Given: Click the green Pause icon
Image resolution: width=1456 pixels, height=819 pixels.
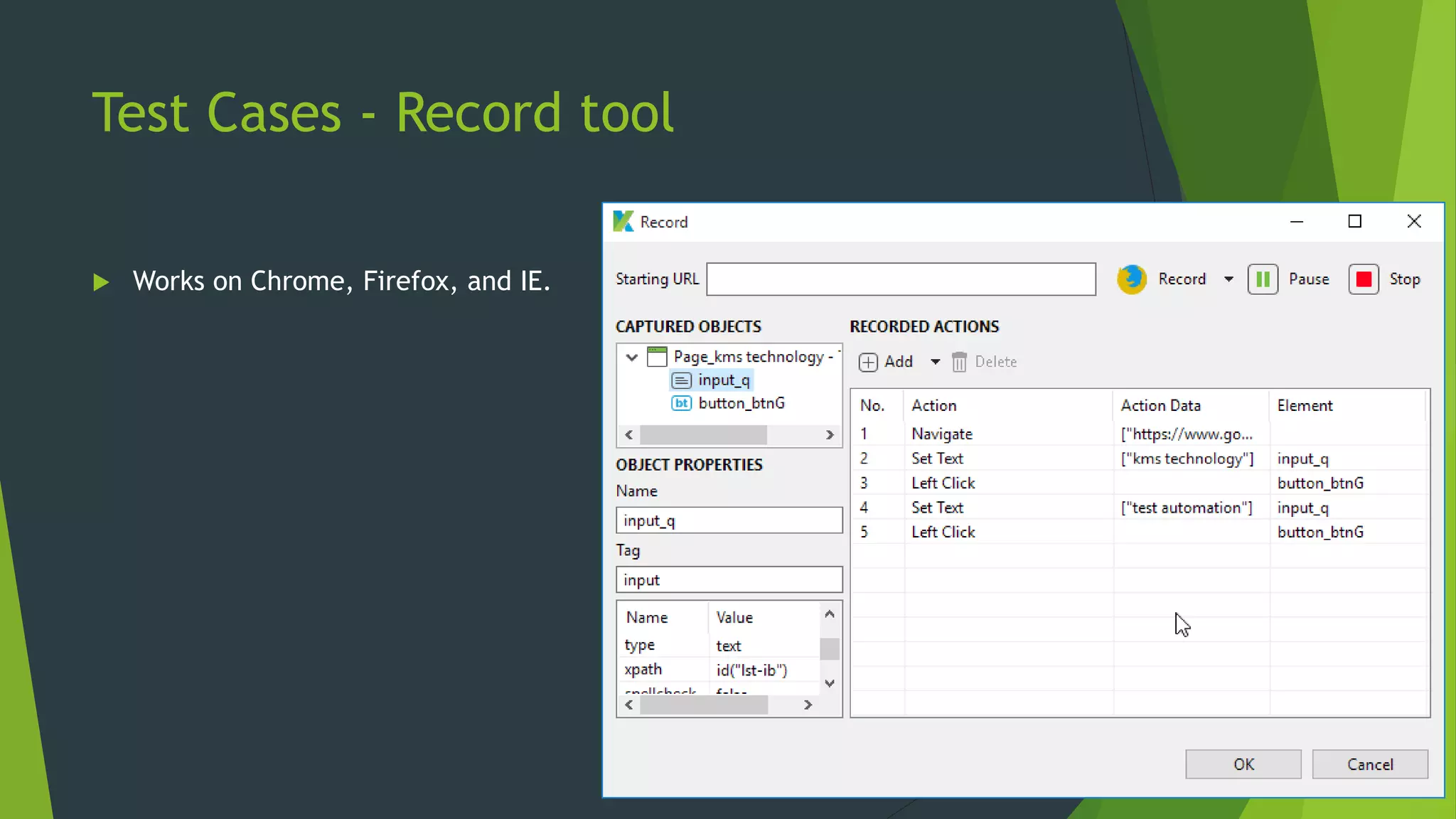Looking at the screenshot, I should 1263,279.
